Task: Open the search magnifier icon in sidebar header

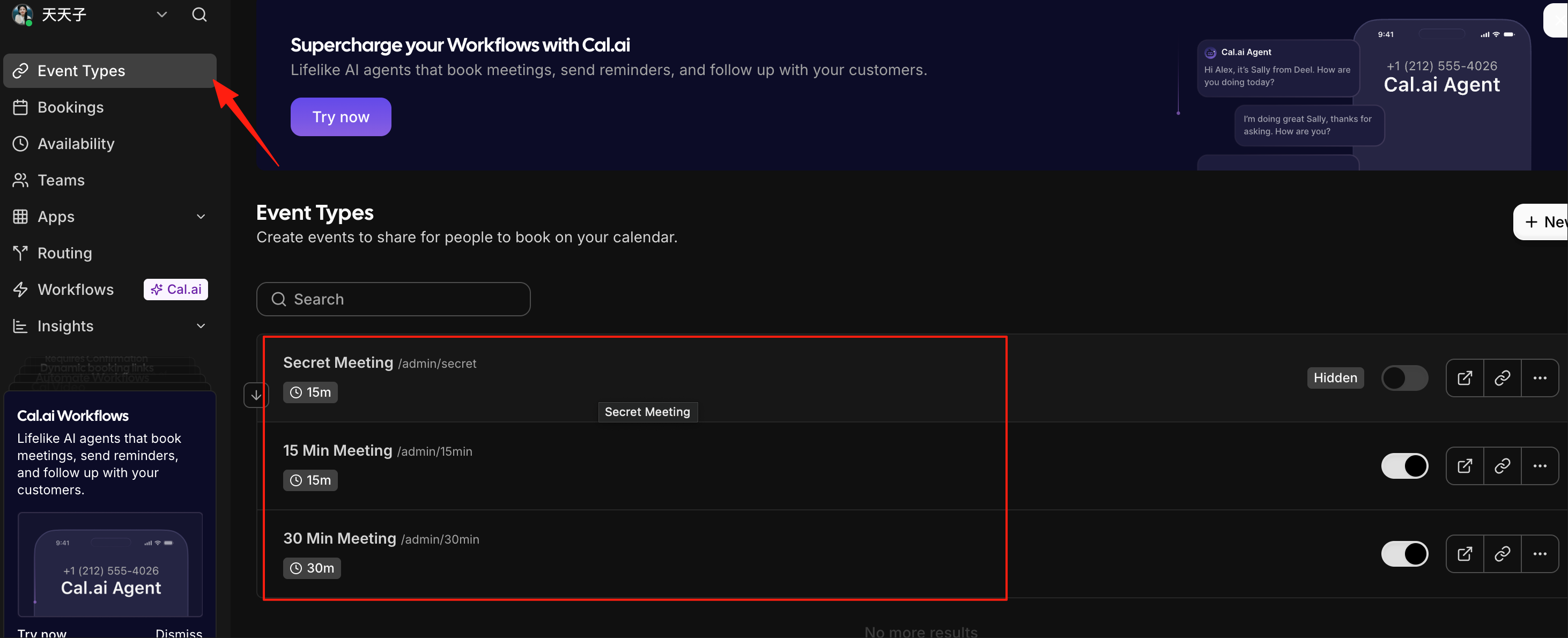Action: 199,14
